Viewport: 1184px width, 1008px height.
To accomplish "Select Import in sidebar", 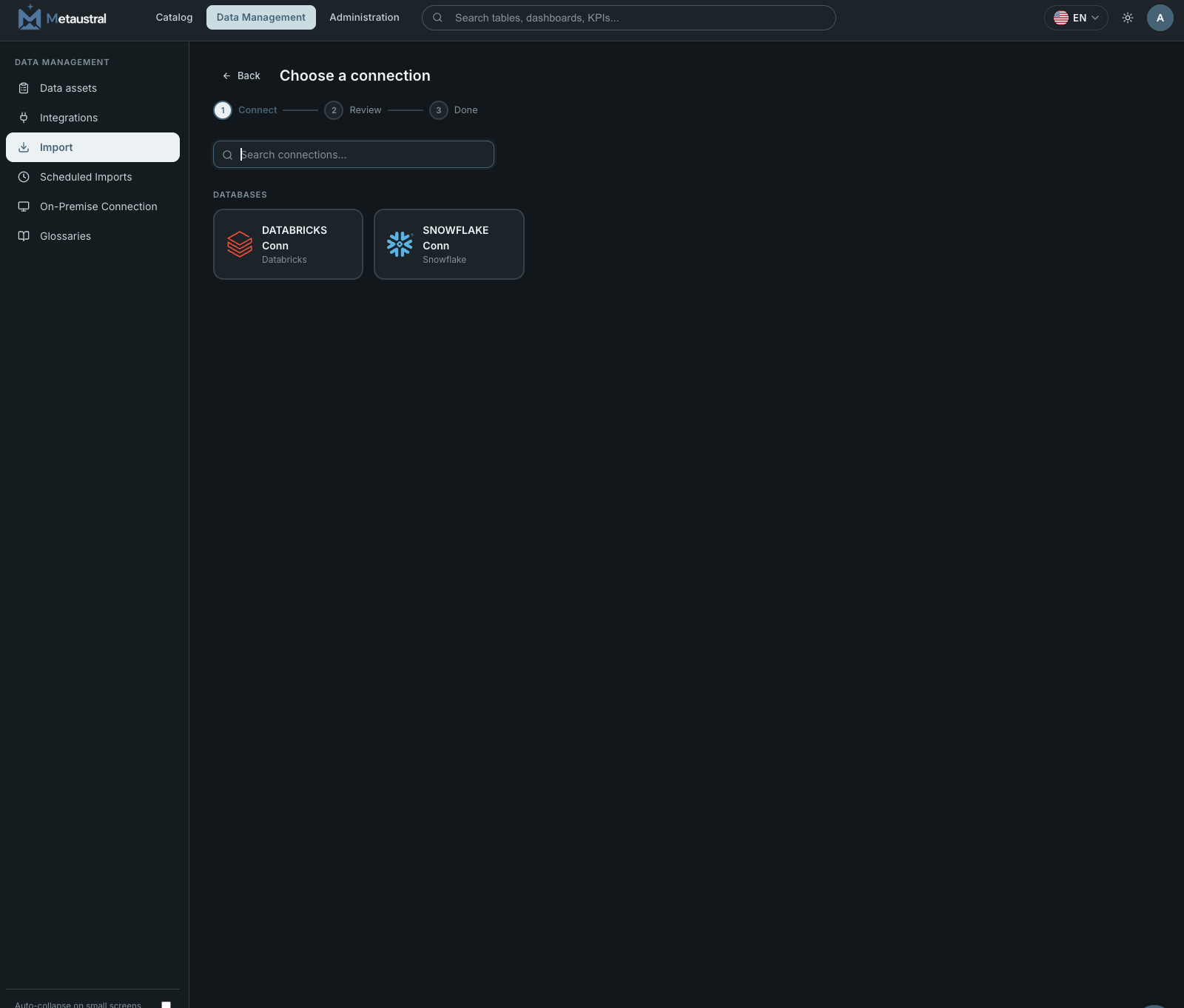I will click(x=92, y=147).
